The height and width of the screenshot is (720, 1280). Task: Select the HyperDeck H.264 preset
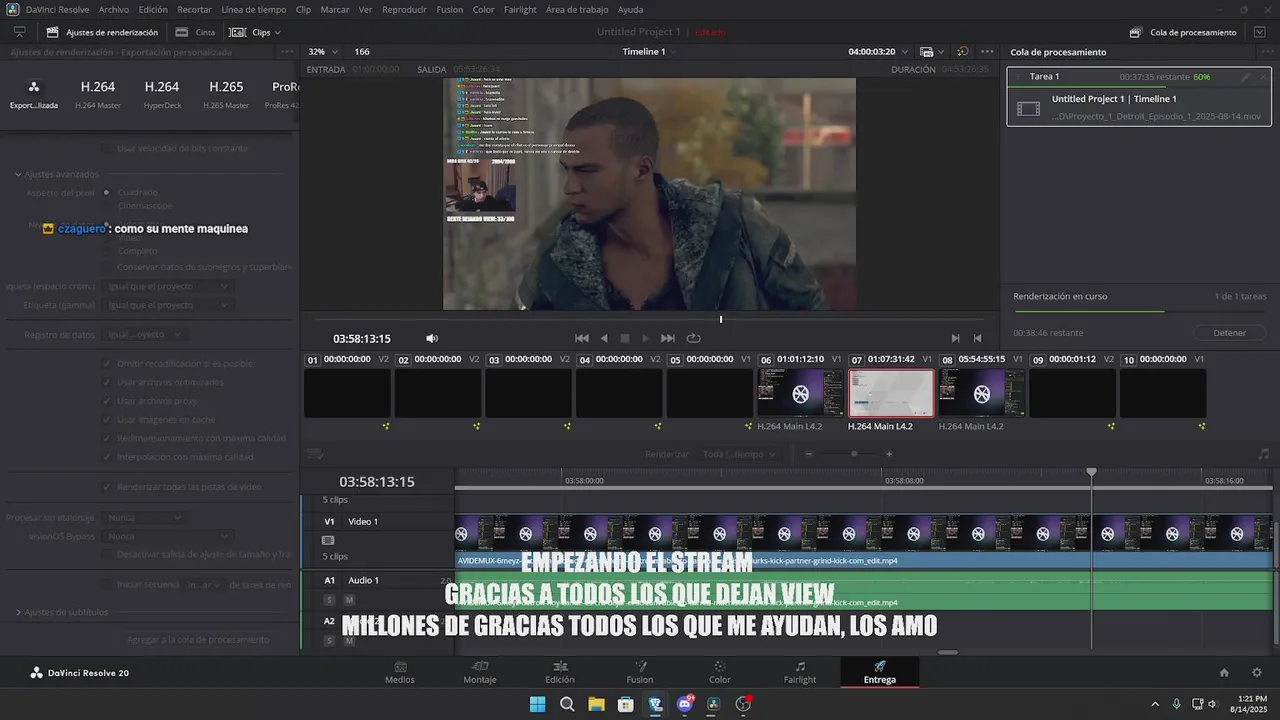[x=162, y=94]
